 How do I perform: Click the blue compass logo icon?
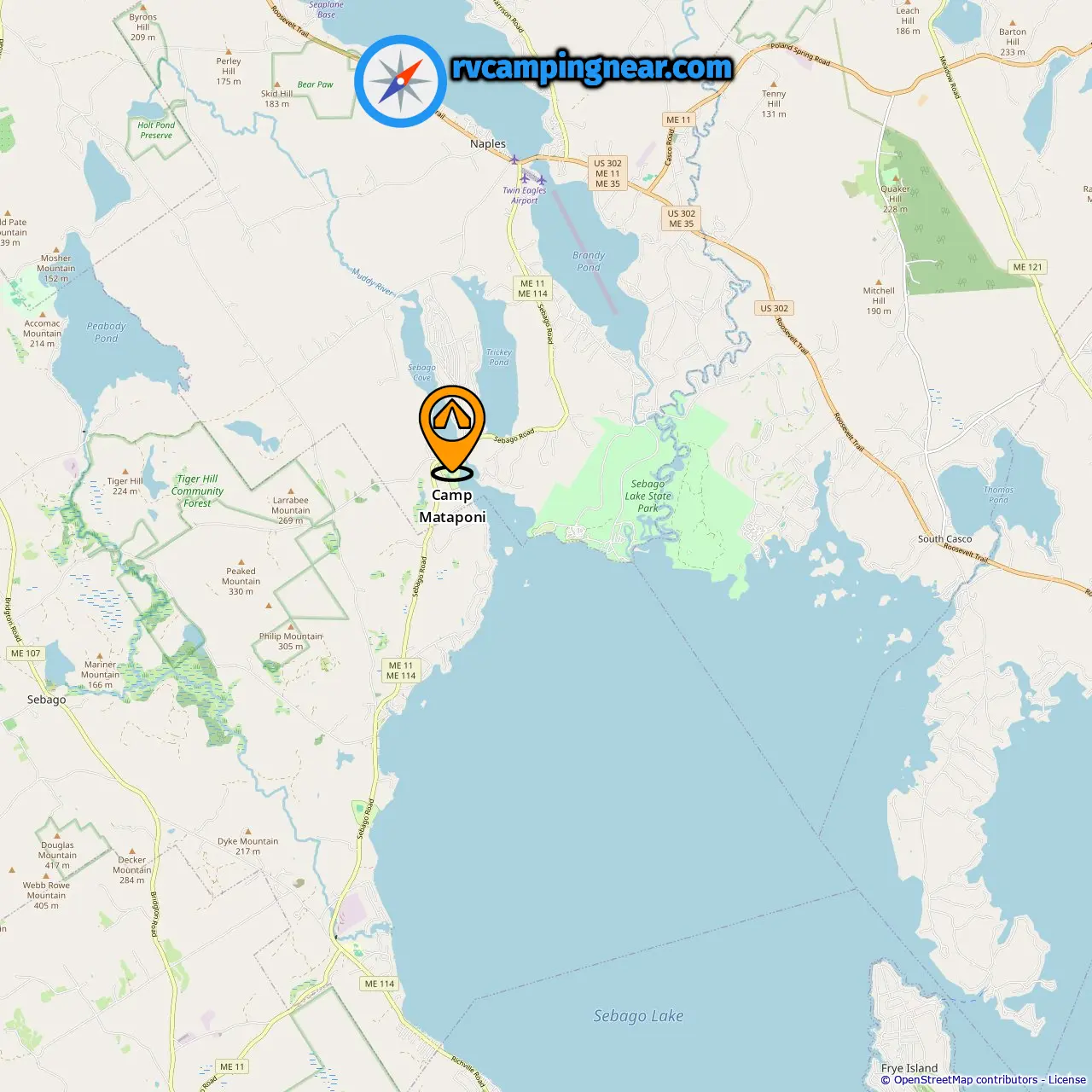coord(400,81)
